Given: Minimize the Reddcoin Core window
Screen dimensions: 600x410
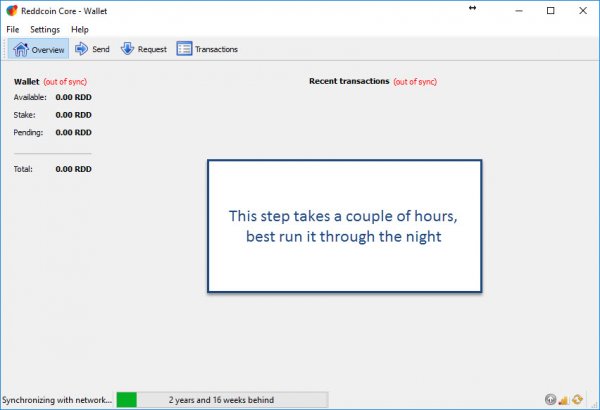Looking at the screenshot, I should pyautogui.click(x=519, y=11).
